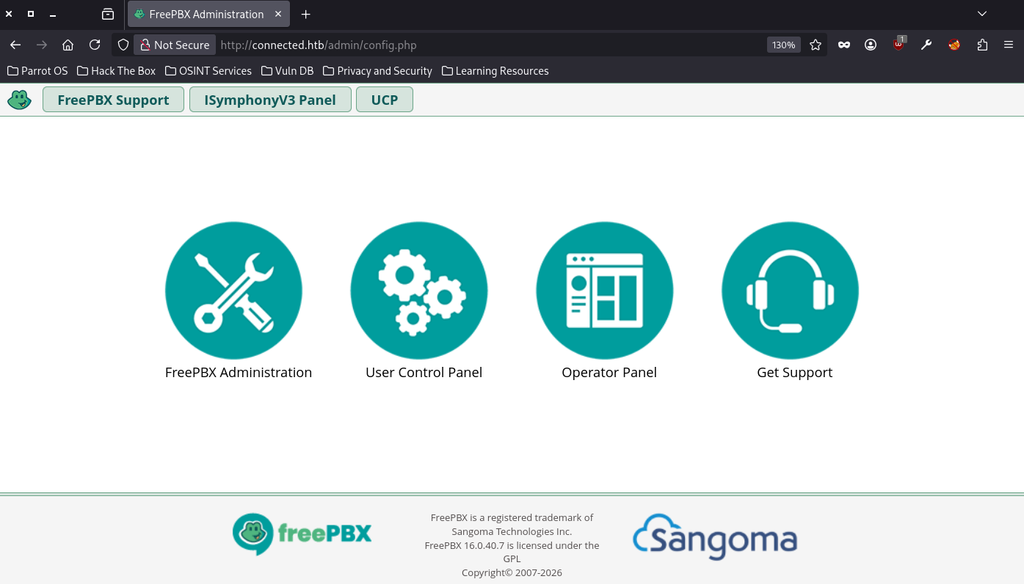Click the Get Support headset icon
Image resolution: width=1024 pixels, height=584 pixels.
[x=790, y=290]
